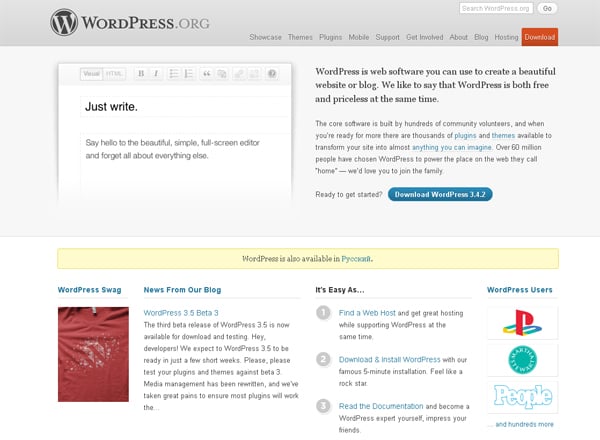The image size is (600, 440).
Task: Open the About menu item
Action: coord(458,37)
